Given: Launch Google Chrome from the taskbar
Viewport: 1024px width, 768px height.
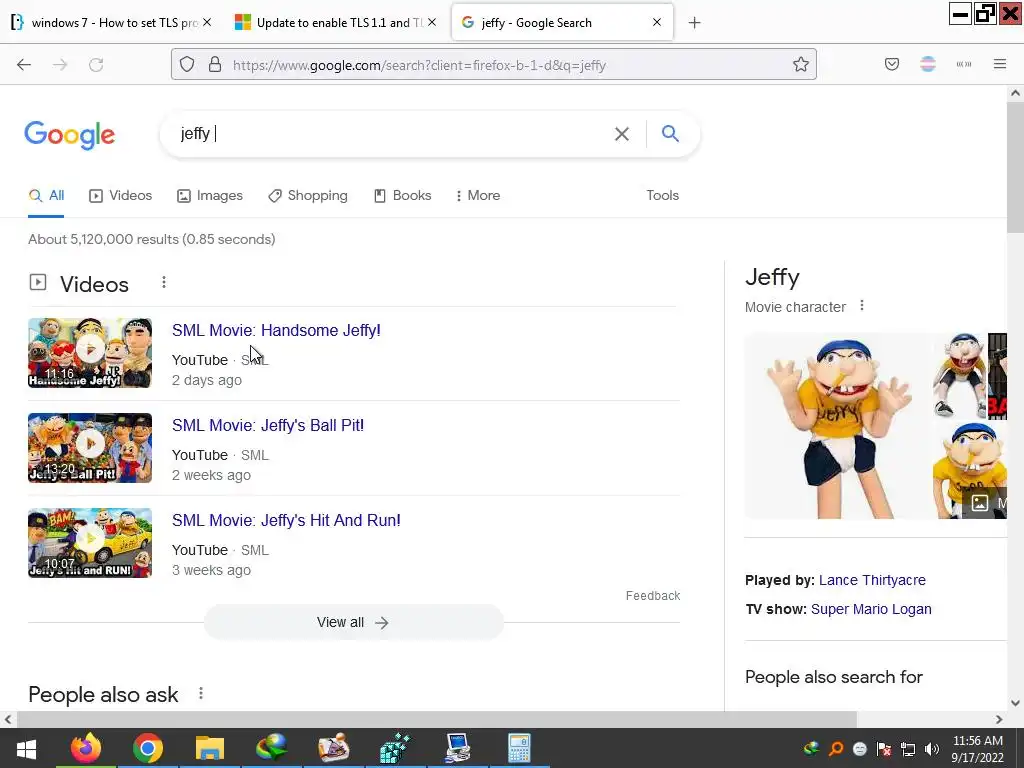Looking at the screenshot, I should [148, 748].
